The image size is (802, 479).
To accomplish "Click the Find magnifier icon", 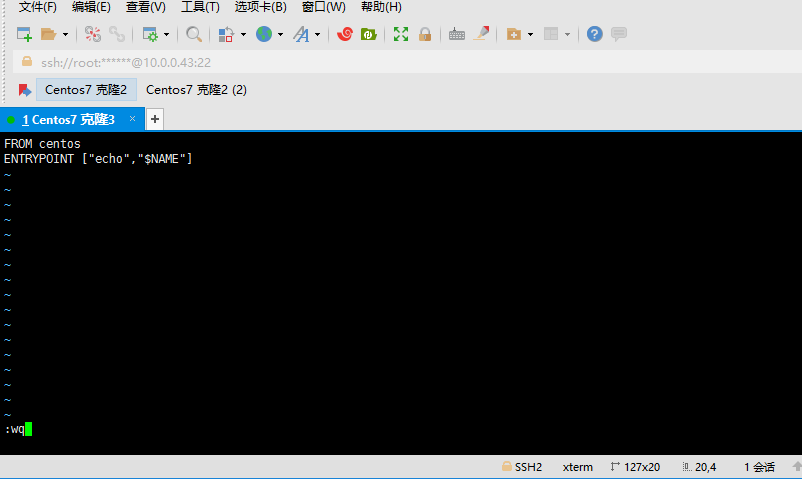I will (x=193, y=34).
